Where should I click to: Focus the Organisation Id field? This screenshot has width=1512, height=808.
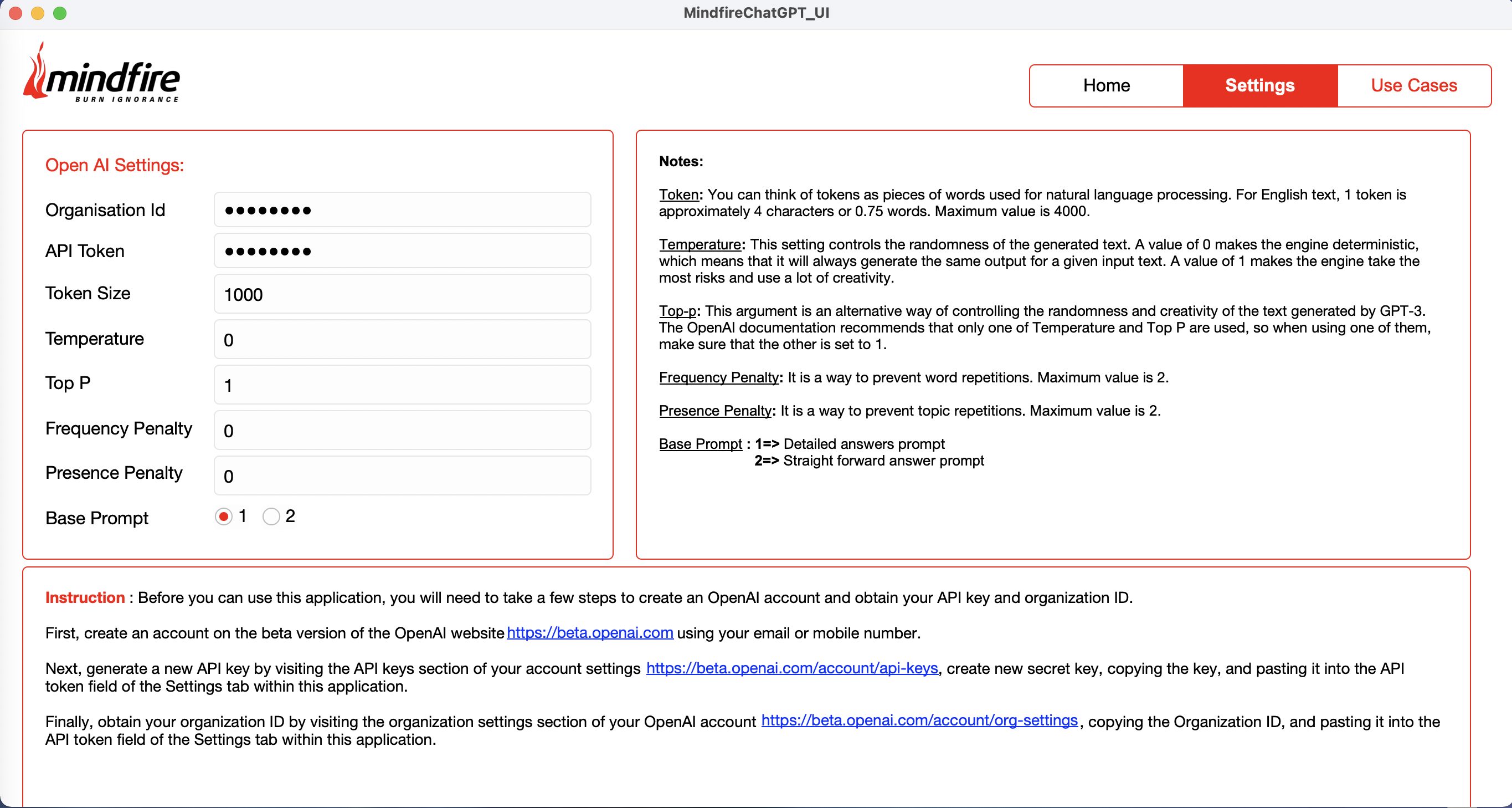(403, 209)
